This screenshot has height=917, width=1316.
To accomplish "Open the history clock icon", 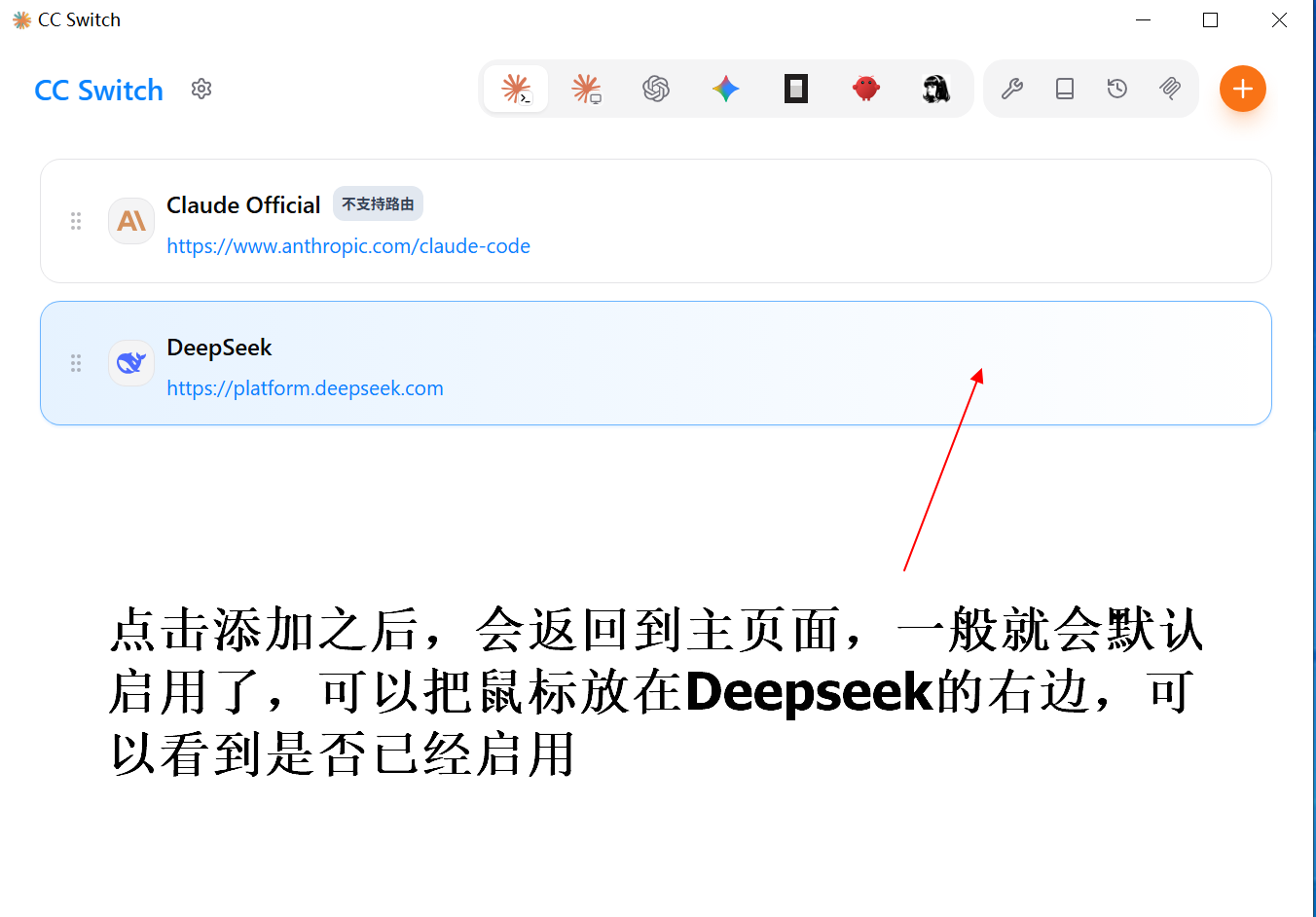I will (1117, 90).
